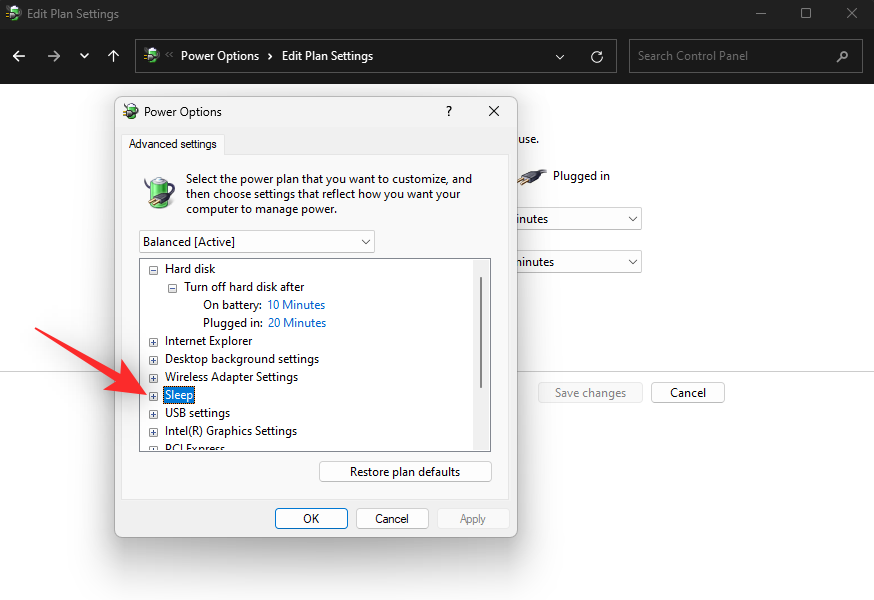This screenshot has width=874, height=600.
Task: Select Desktop background settings label
Action: click(242, 359)
